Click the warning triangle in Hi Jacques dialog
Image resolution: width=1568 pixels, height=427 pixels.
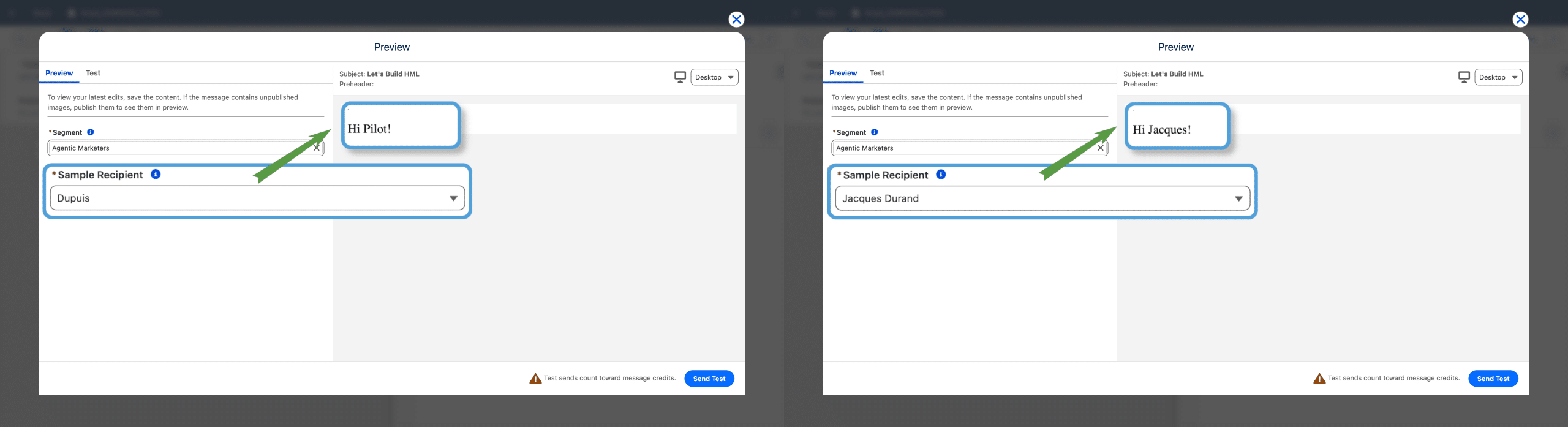point(1319,379)
